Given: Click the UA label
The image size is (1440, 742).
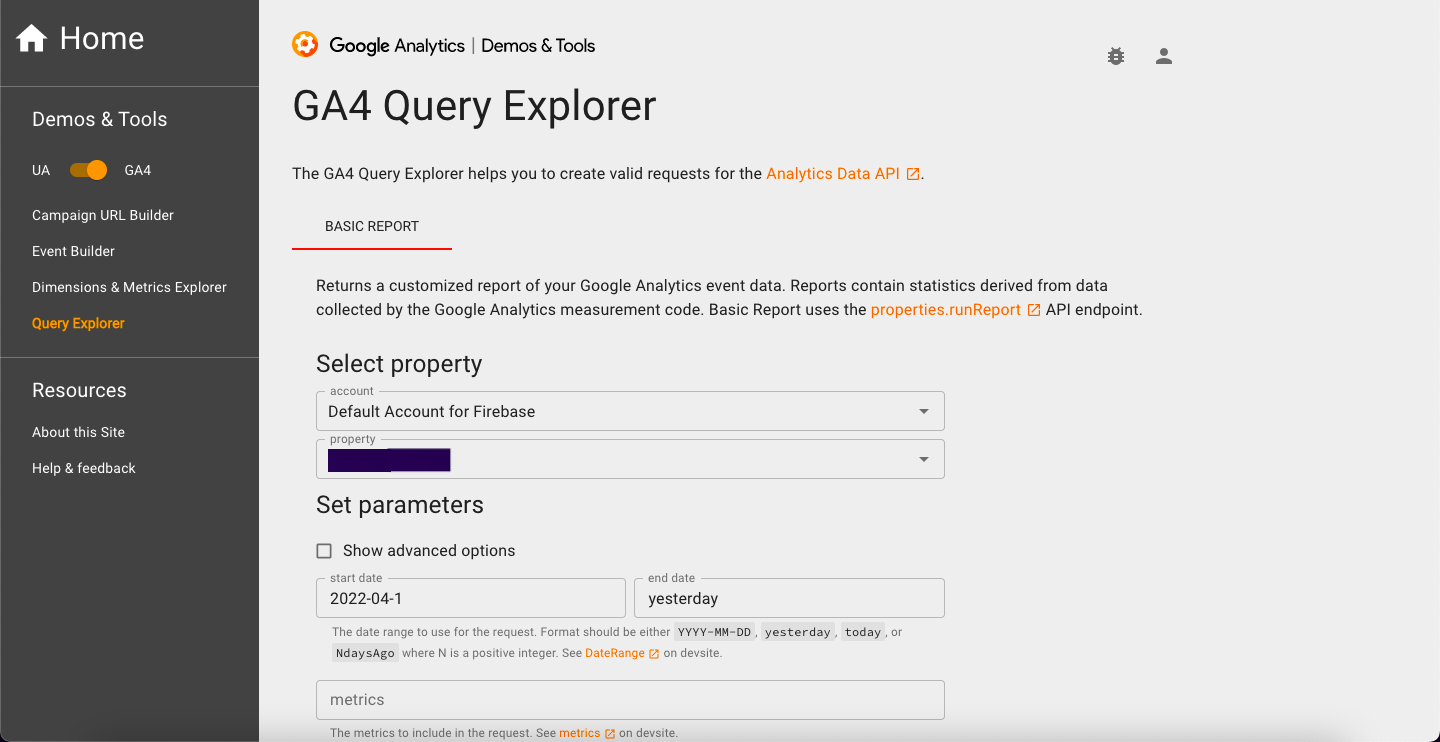Looking at the screenshot, I should click(41, 170).
